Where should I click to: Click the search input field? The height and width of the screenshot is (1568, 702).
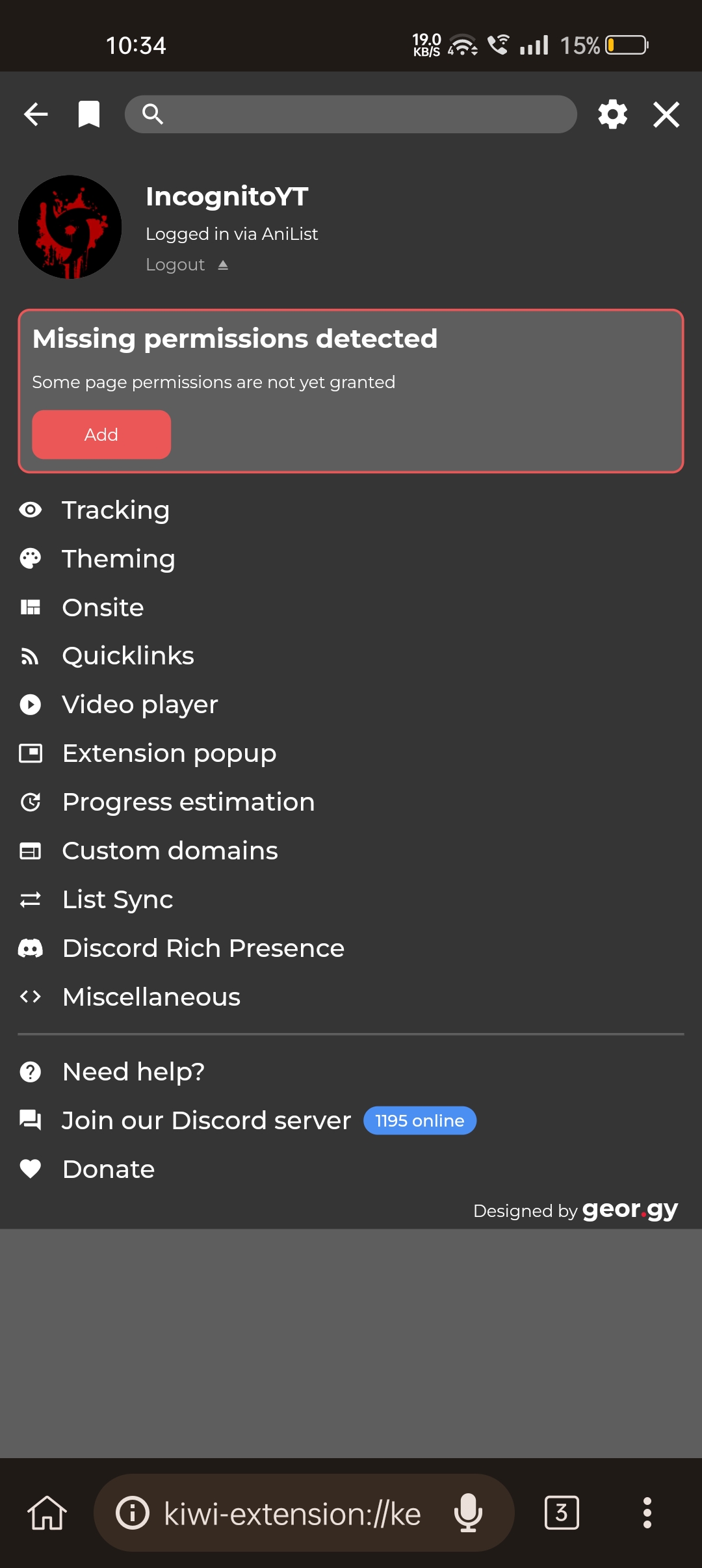[x=350, y=114]
